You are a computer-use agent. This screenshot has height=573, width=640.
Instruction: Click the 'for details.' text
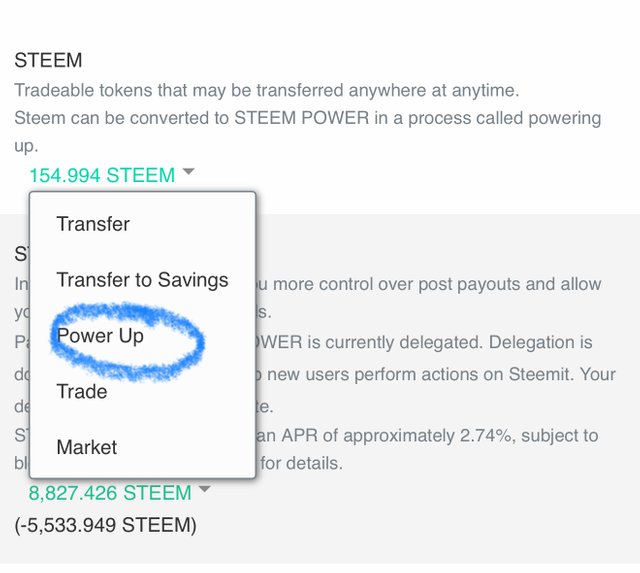[301, 463]
